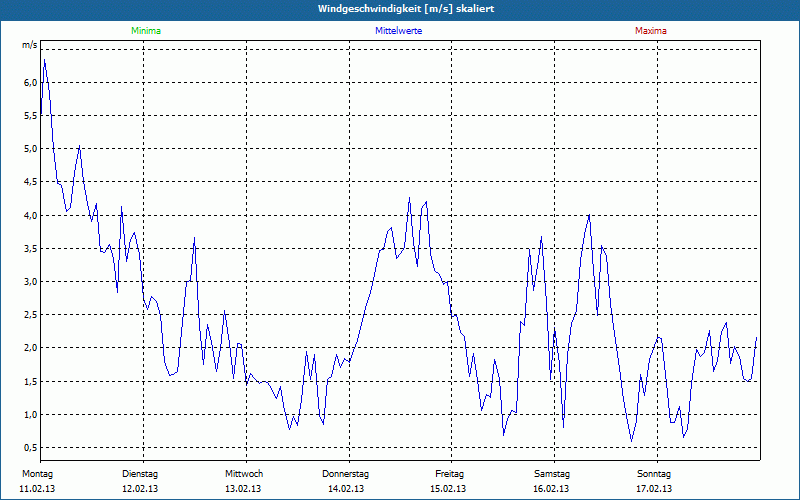Click the Dienstag day label
Viewport: 800px width, 500px height.
[140, 474]
